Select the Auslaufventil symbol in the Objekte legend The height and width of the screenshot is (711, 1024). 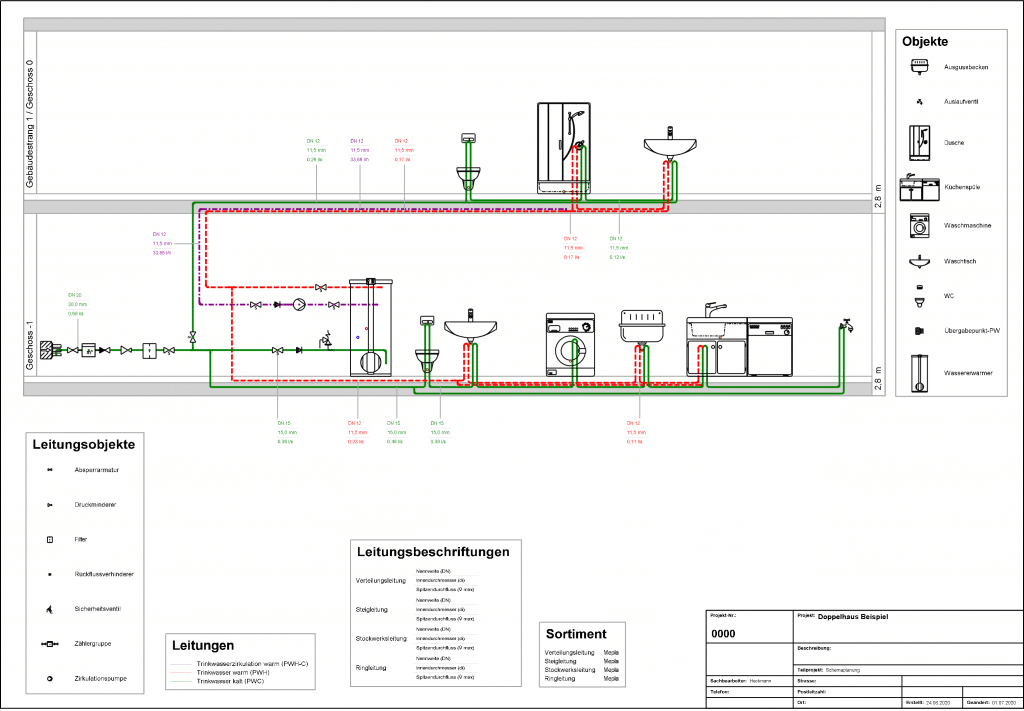tap(920, 102)
